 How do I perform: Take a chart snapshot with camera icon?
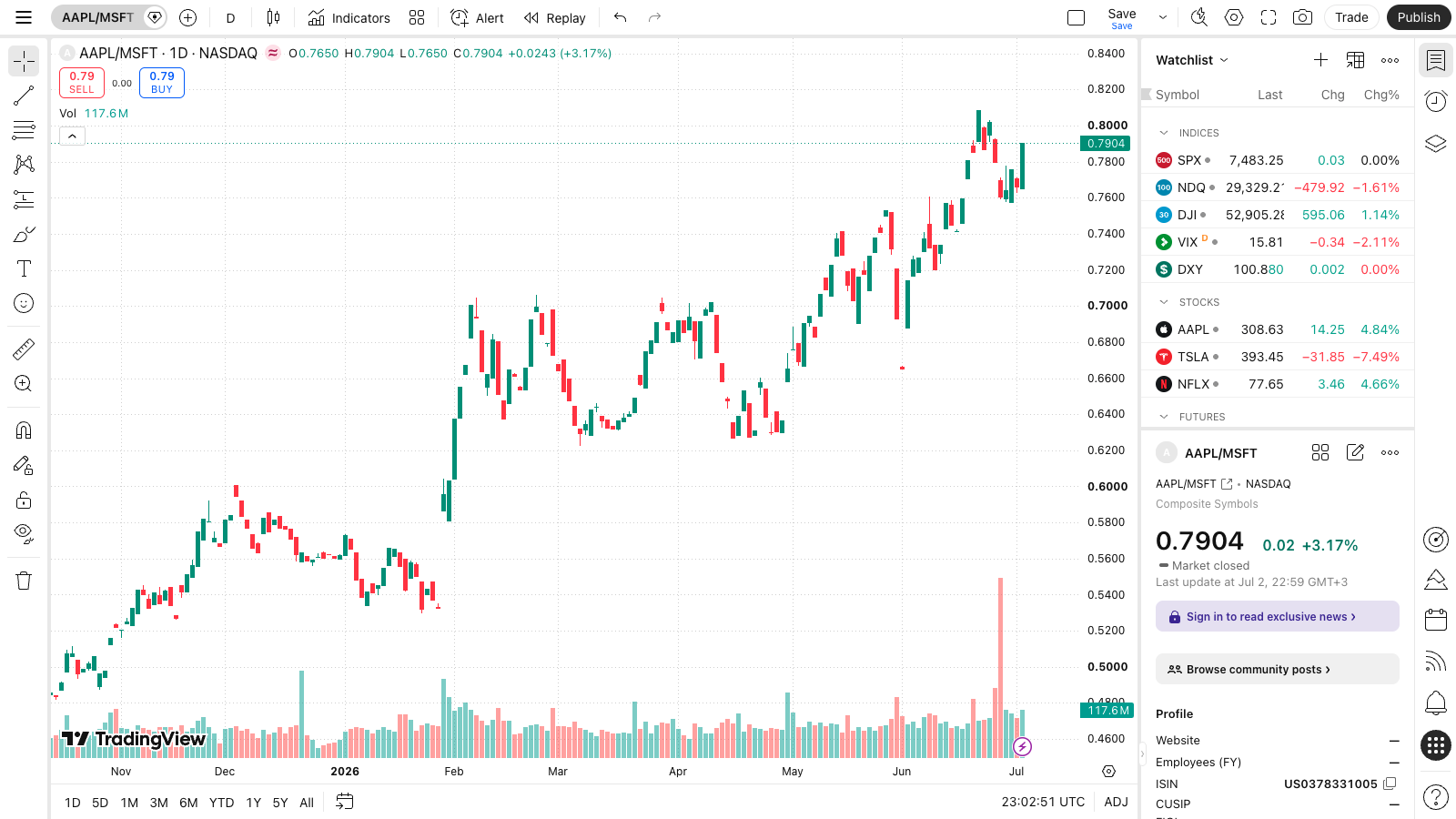(x=1303, y=17)
